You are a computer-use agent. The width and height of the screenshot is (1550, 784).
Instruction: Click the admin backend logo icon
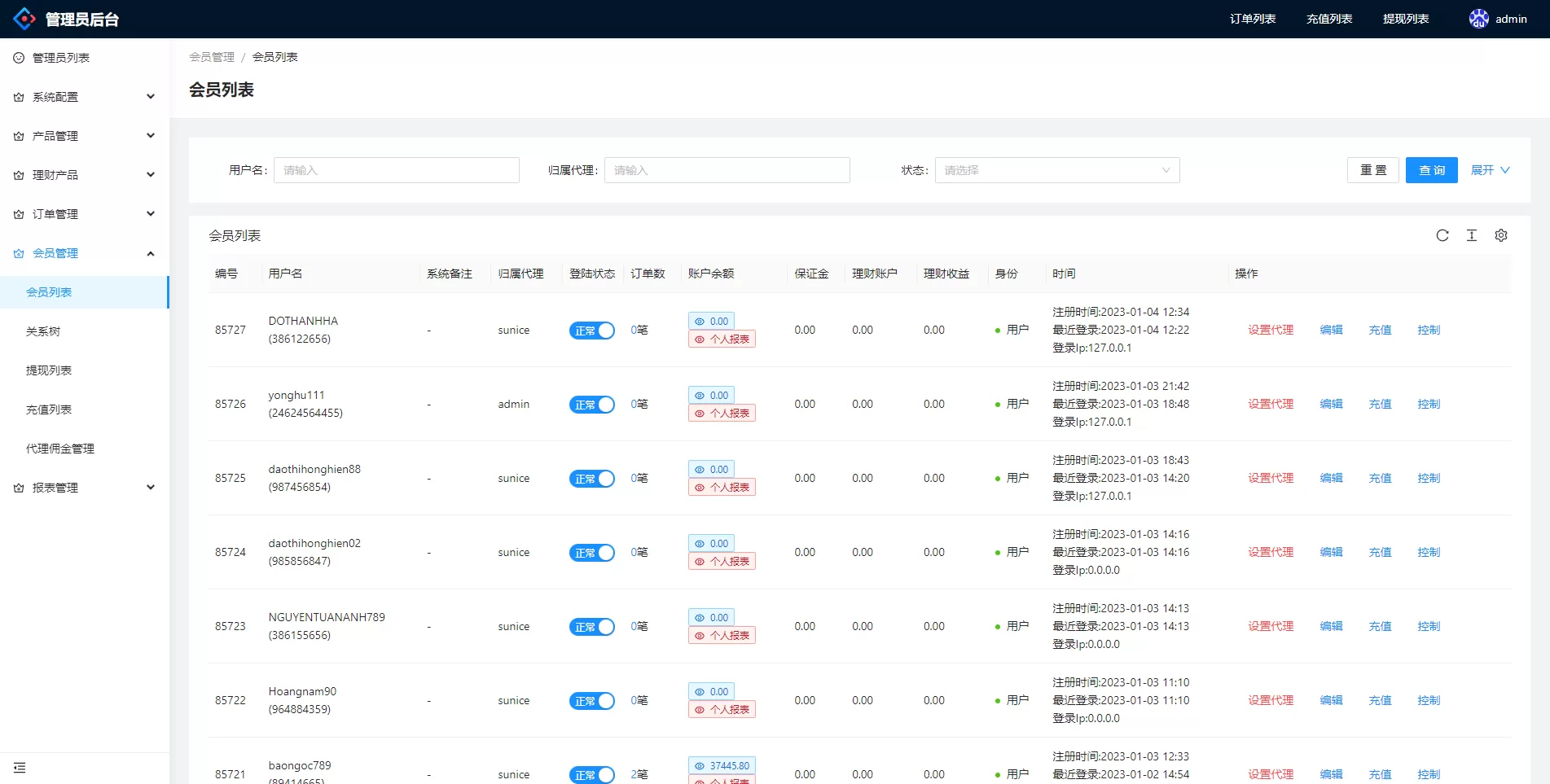[24, 19]
